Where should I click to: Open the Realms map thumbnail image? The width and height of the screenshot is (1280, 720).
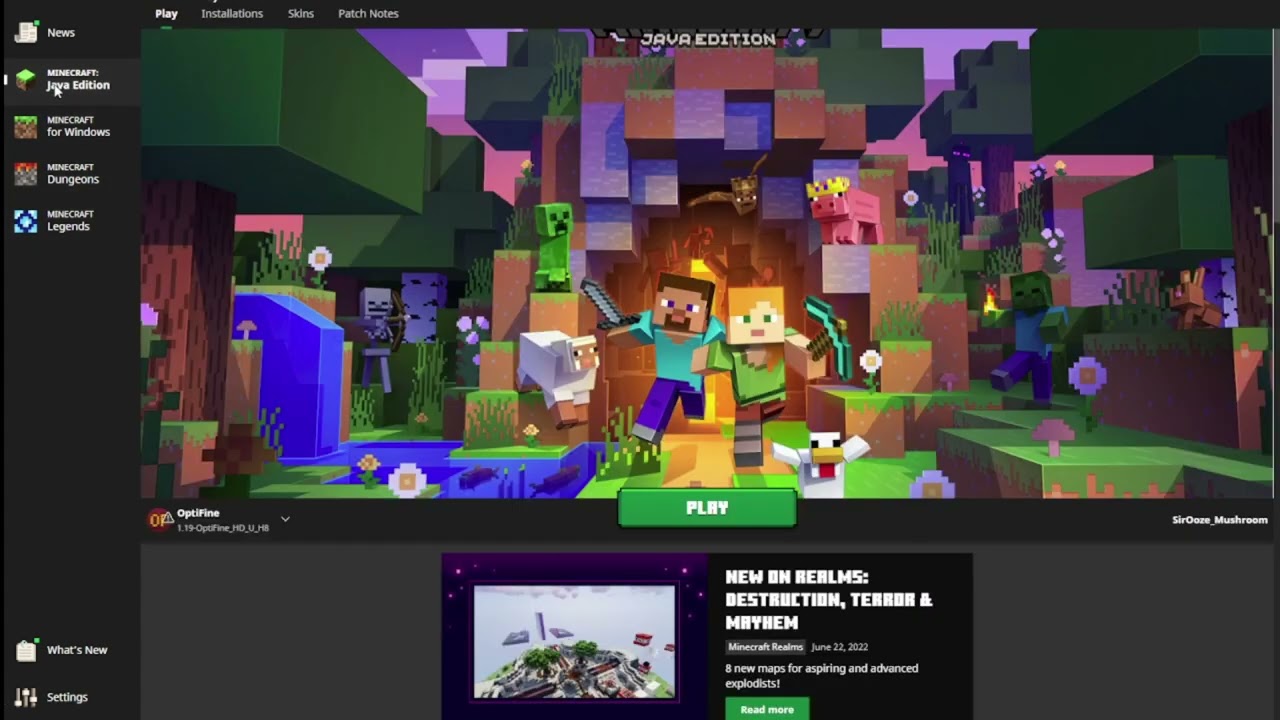coord(574,641)
